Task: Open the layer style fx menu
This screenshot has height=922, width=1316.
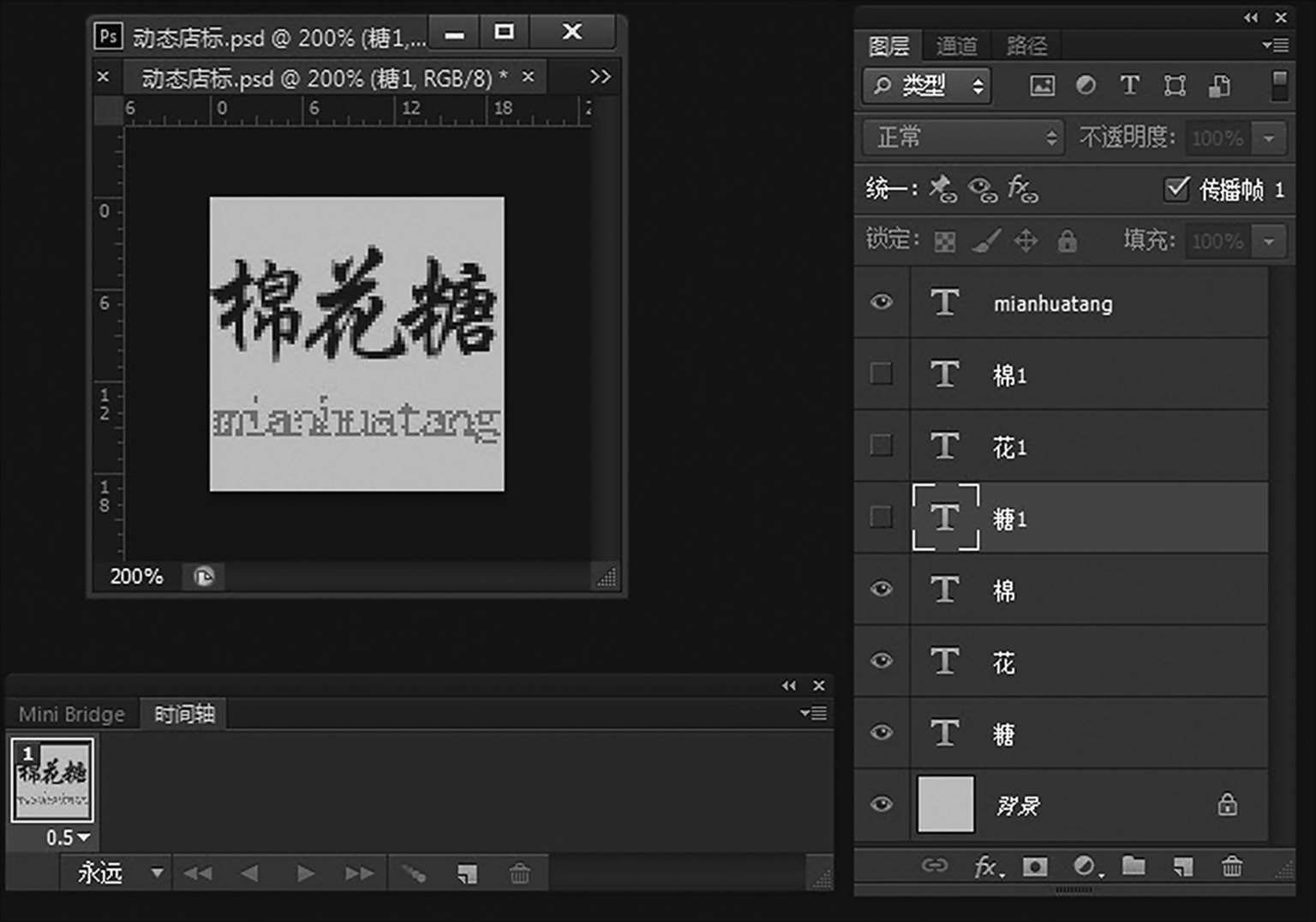Action: tap(986, 866)
